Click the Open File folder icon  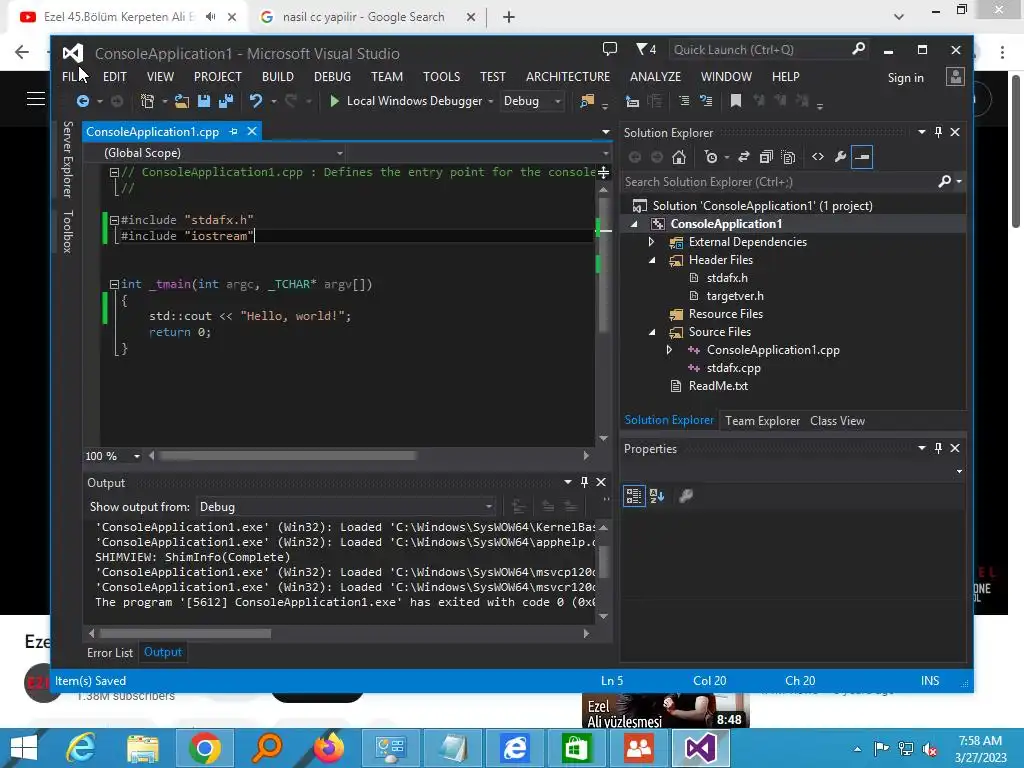click(182, 101)
